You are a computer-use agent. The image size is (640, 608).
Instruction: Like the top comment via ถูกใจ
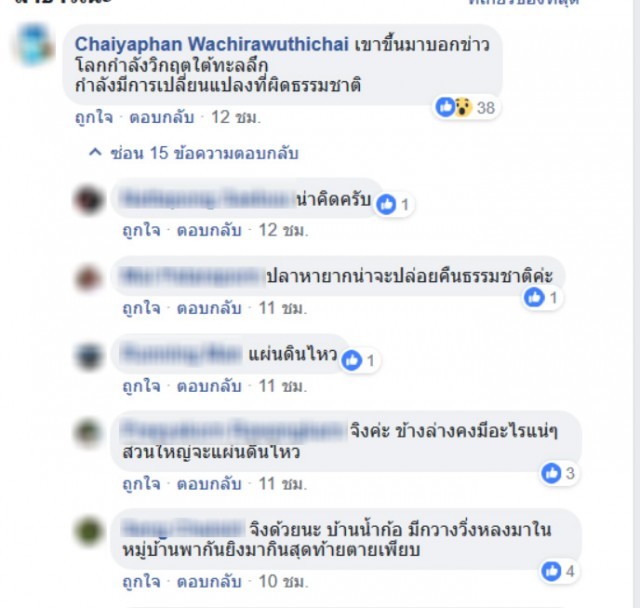94,118
